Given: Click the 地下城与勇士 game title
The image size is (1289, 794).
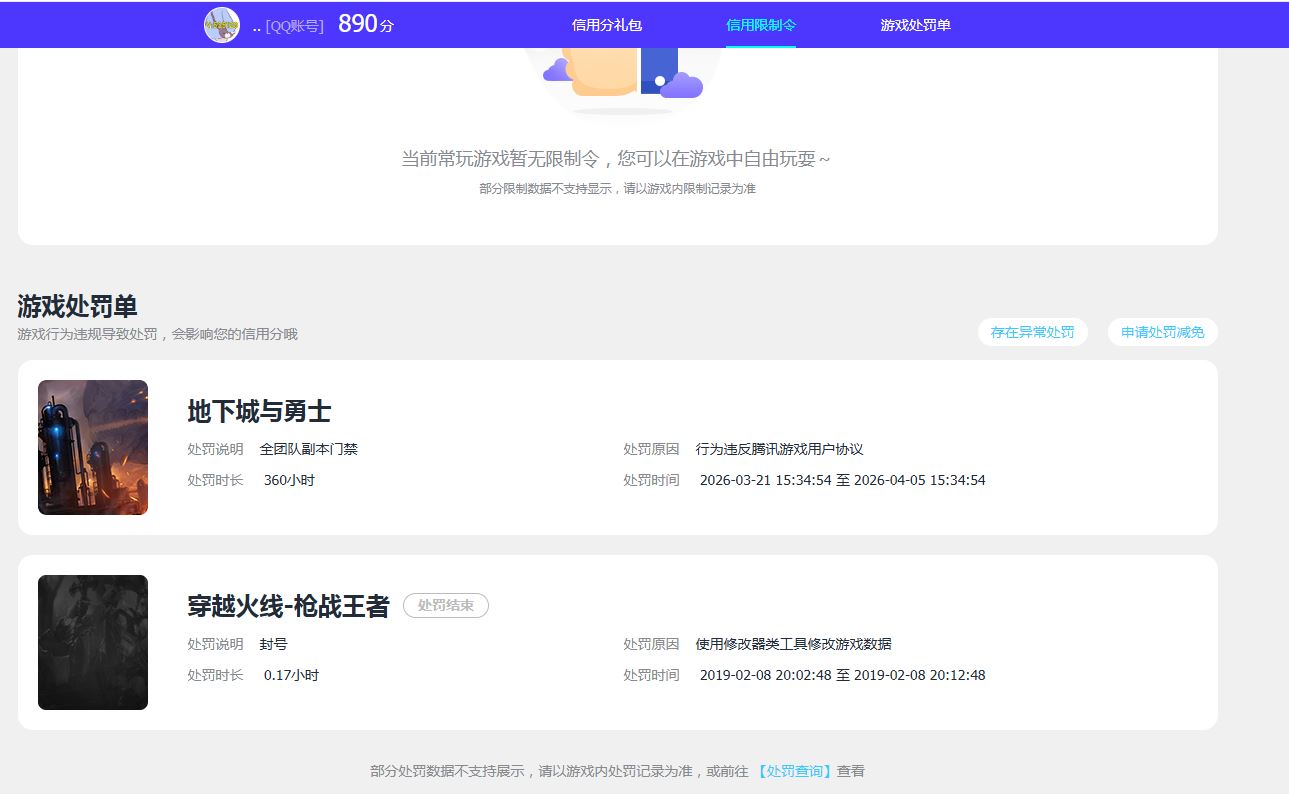Looking at the screenshot, I should click(259, 411).
